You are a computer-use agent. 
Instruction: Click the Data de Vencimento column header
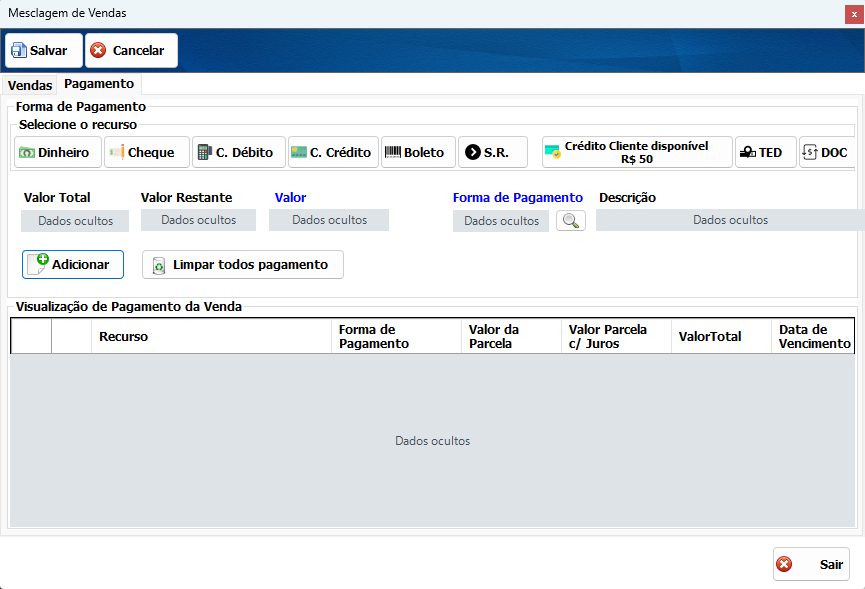point(813,336)
